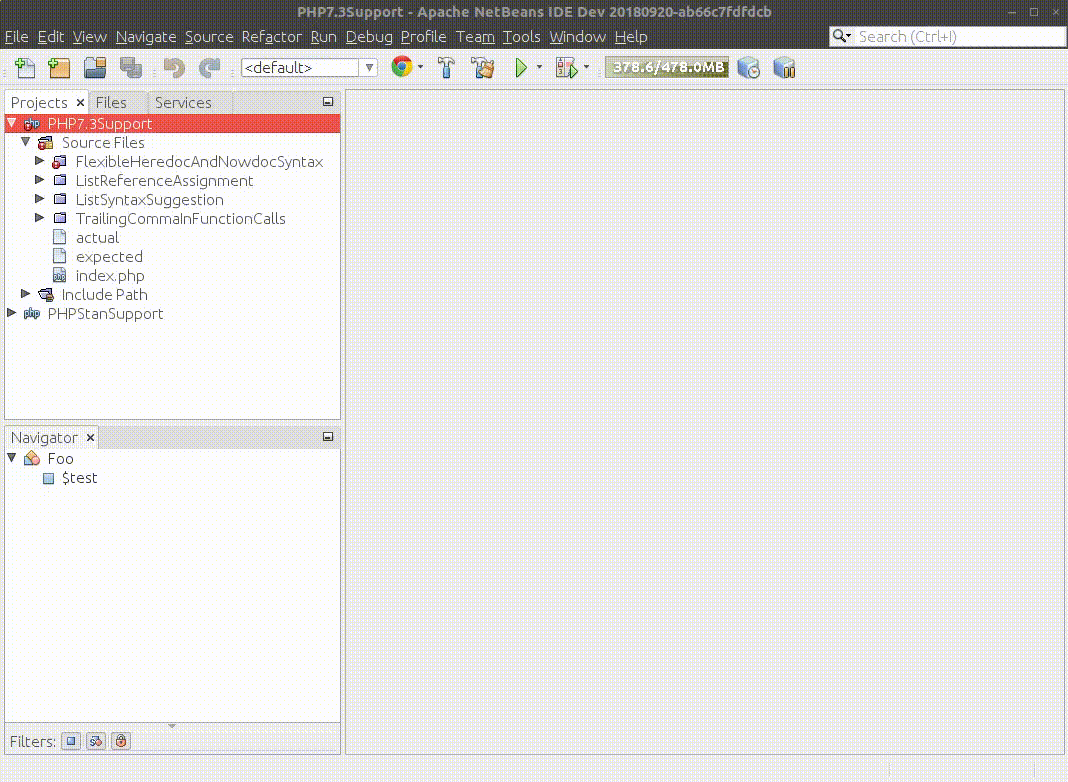
Task: Select the expected file
Action: (x=109, y=257)
